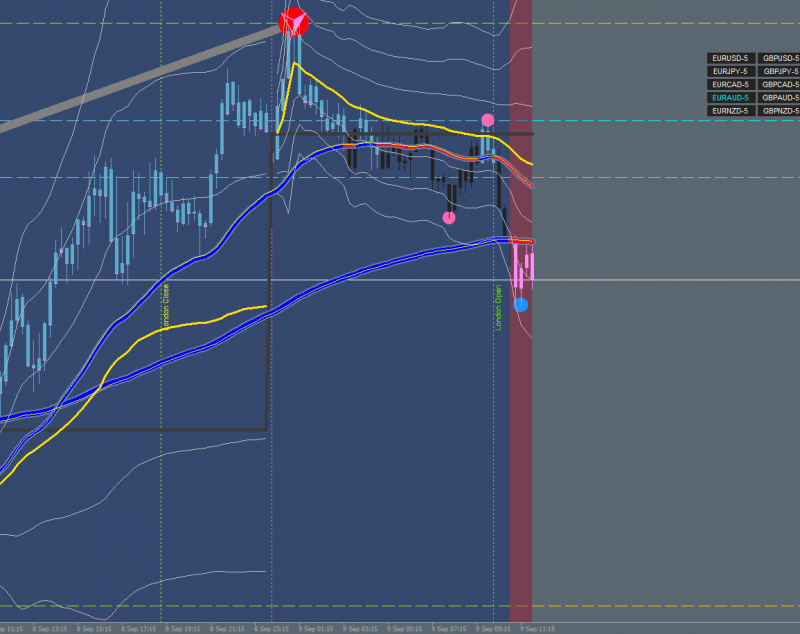Select the London Close vertical line label
800x634 pixels.
pyautogui.click(x=165, y=307)
